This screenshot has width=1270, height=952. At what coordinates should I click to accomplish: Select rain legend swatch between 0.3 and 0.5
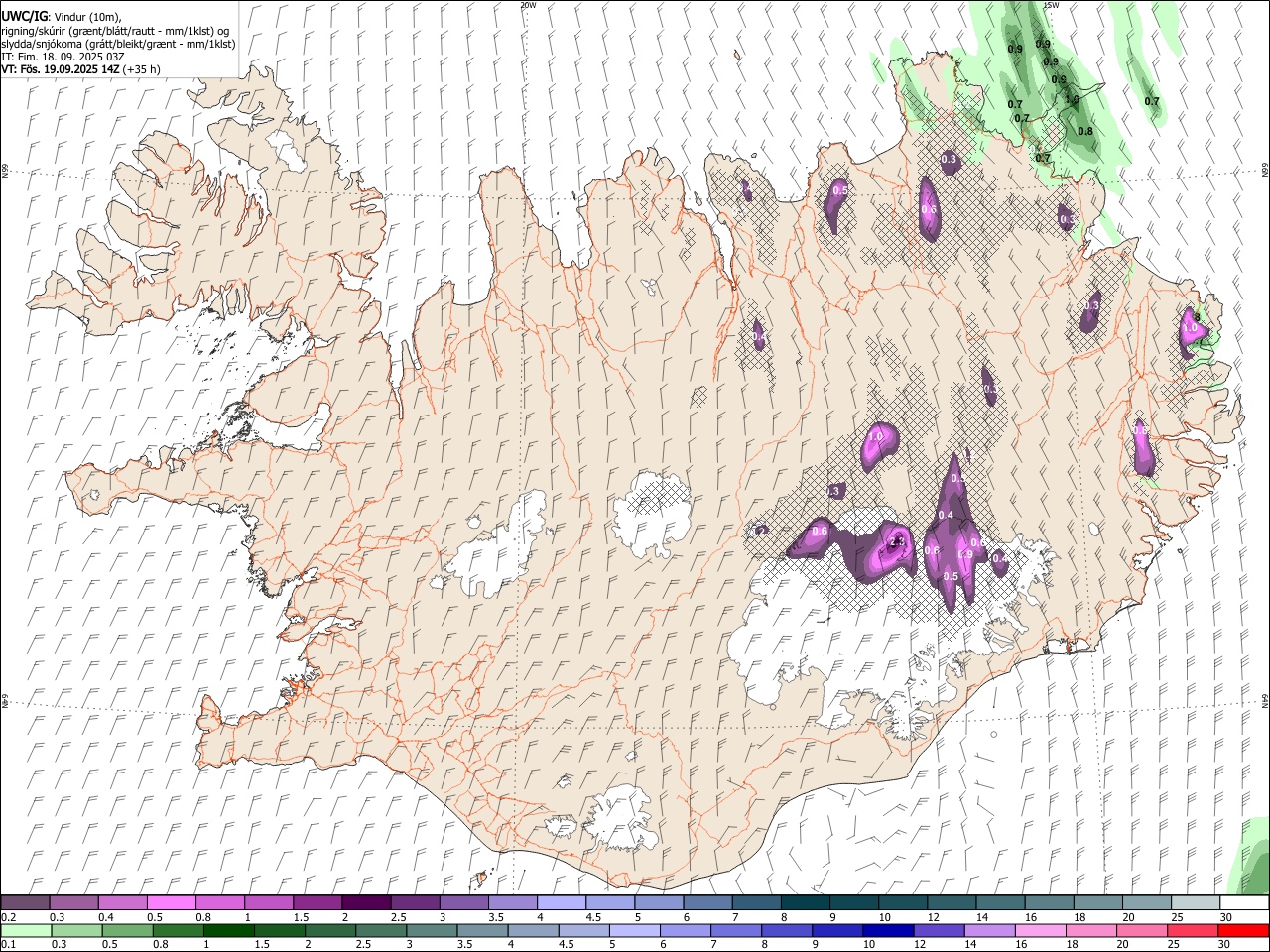[x=74, y=930]
